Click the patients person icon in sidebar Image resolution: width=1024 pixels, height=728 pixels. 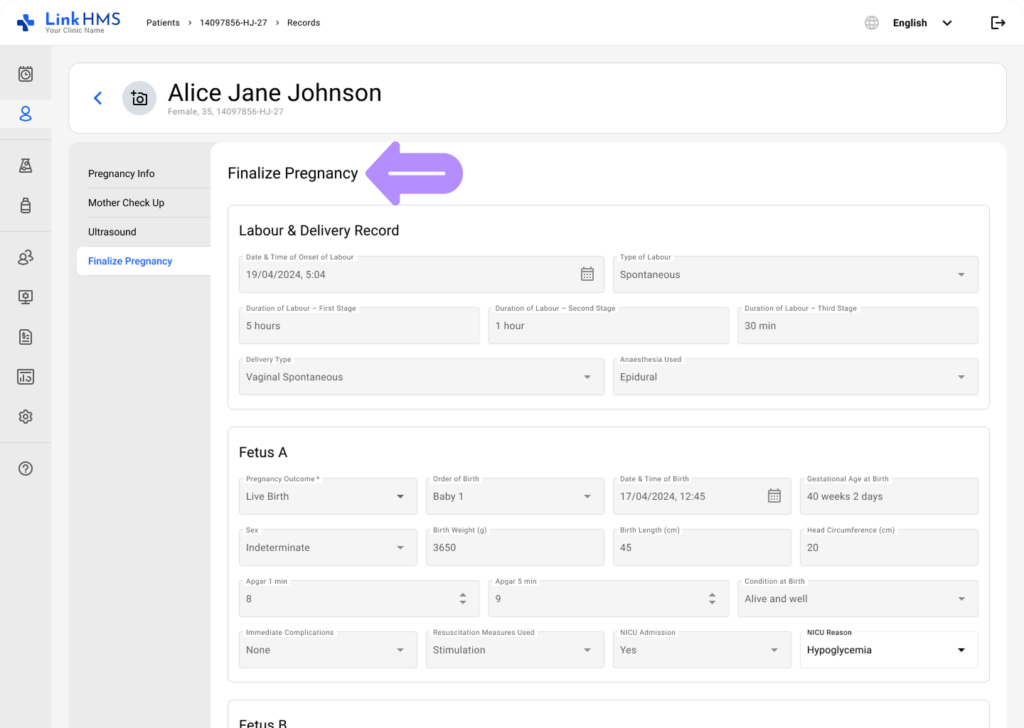26,114
